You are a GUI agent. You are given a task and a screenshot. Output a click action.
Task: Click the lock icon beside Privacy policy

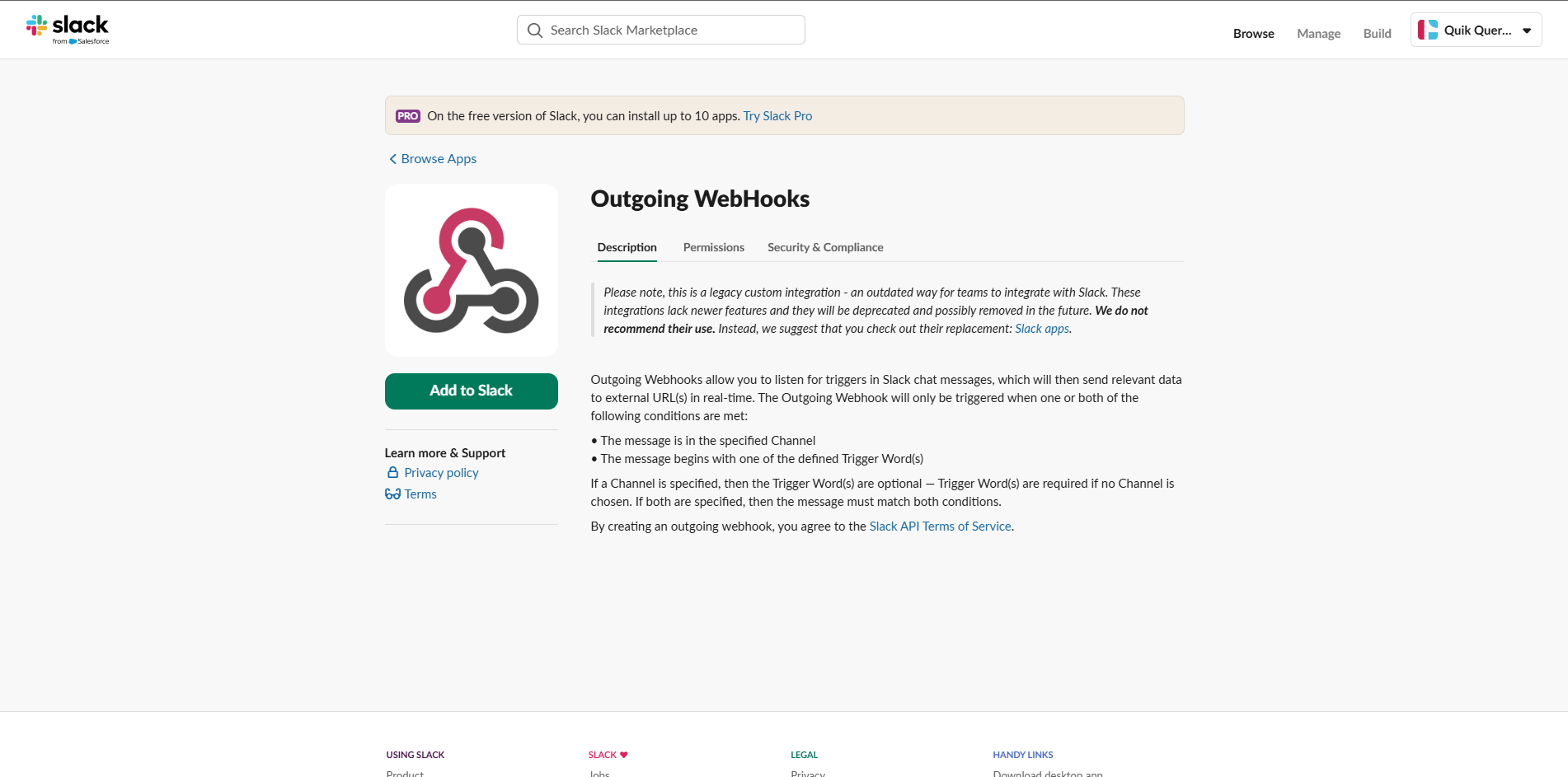(393, 472)
